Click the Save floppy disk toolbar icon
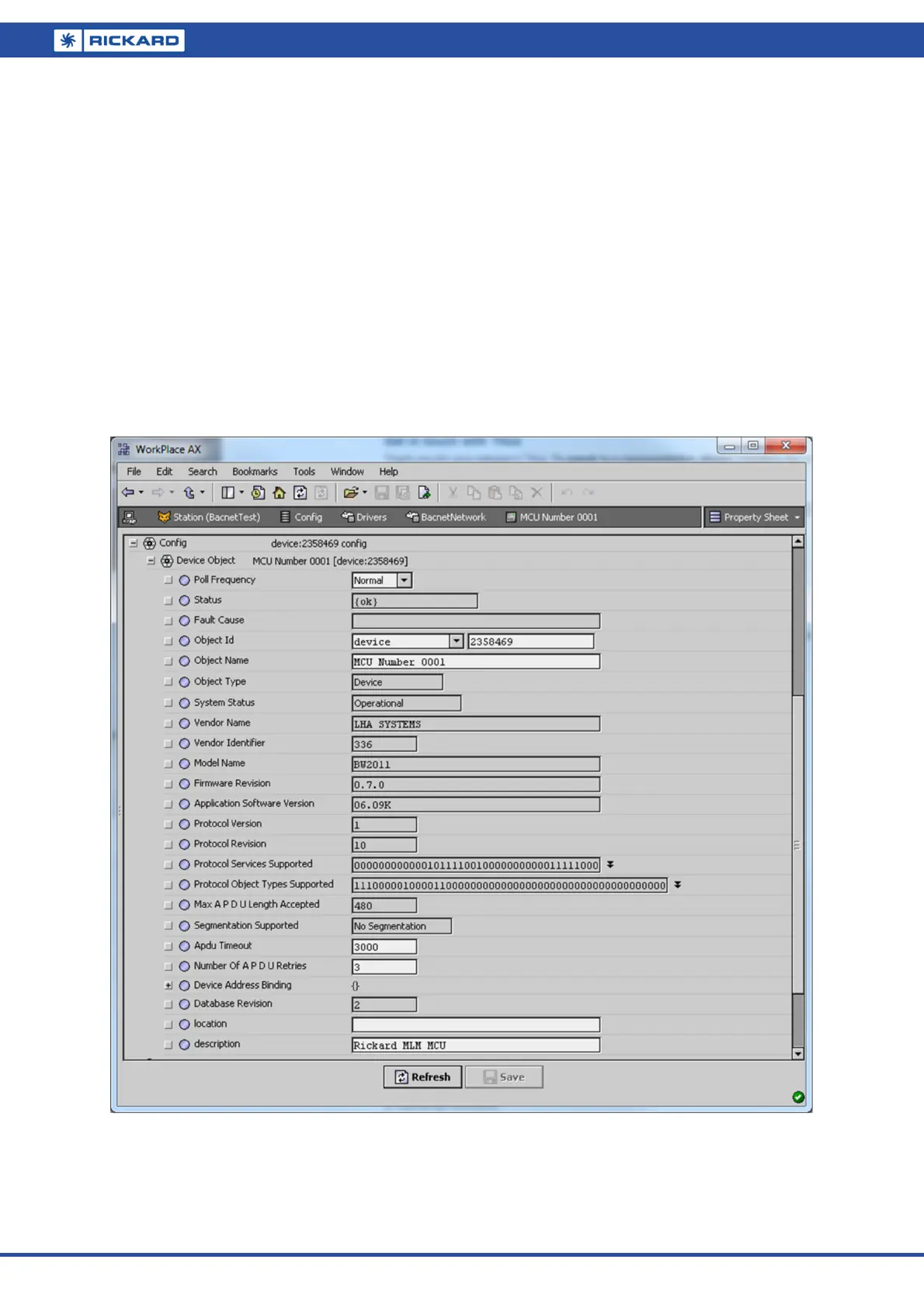Image resolution: width=924 pixels, height=1308 pixels. pyautogui.click(x=382, y=492)
